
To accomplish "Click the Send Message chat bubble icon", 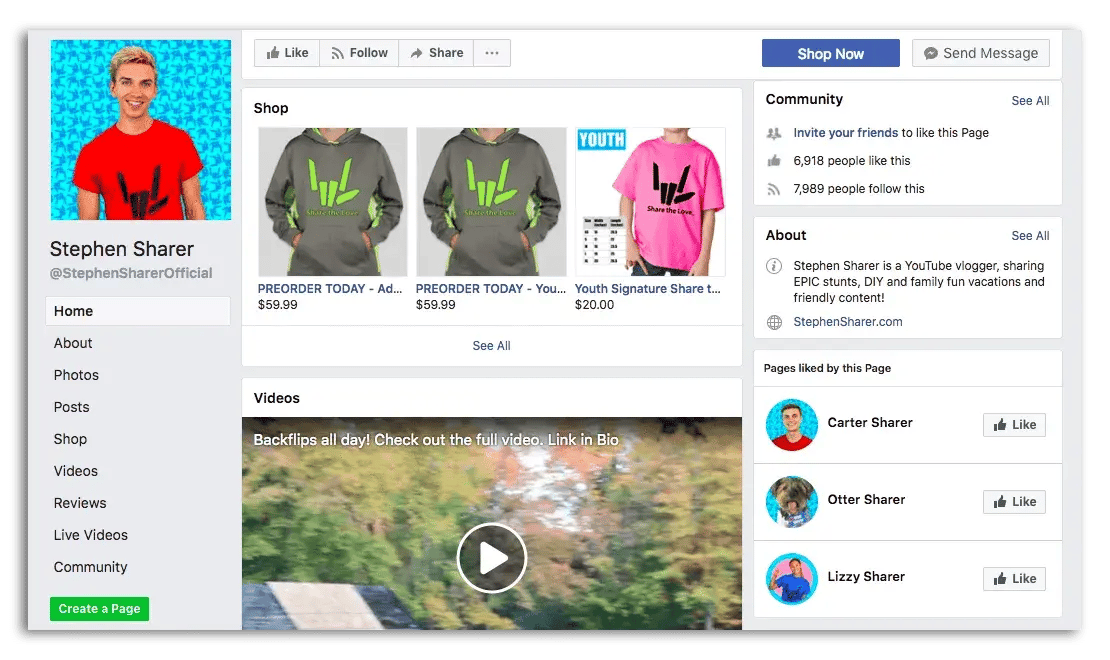I will tap(930, 53).
